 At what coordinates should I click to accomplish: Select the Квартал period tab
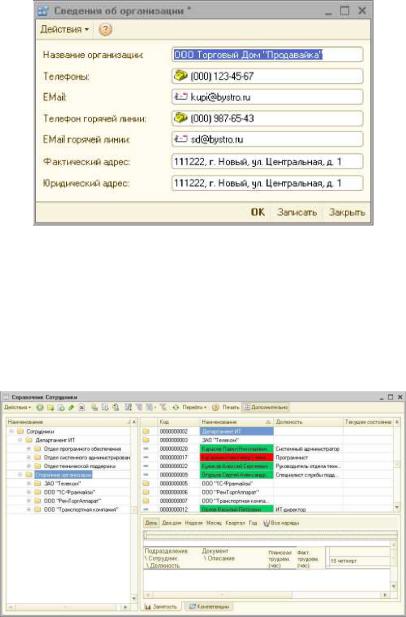point(235,523)
